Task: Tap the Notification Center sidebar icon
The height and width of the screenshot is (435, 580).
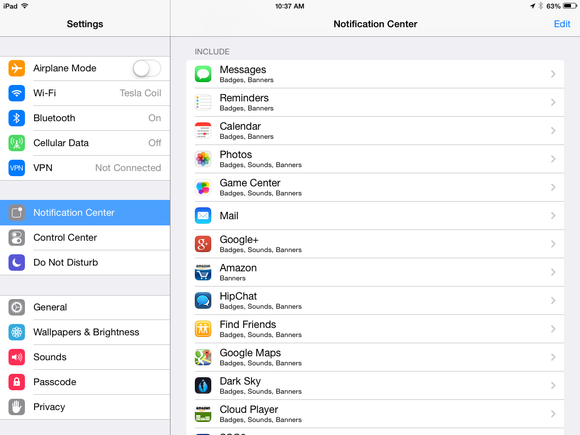Action: 17,213
